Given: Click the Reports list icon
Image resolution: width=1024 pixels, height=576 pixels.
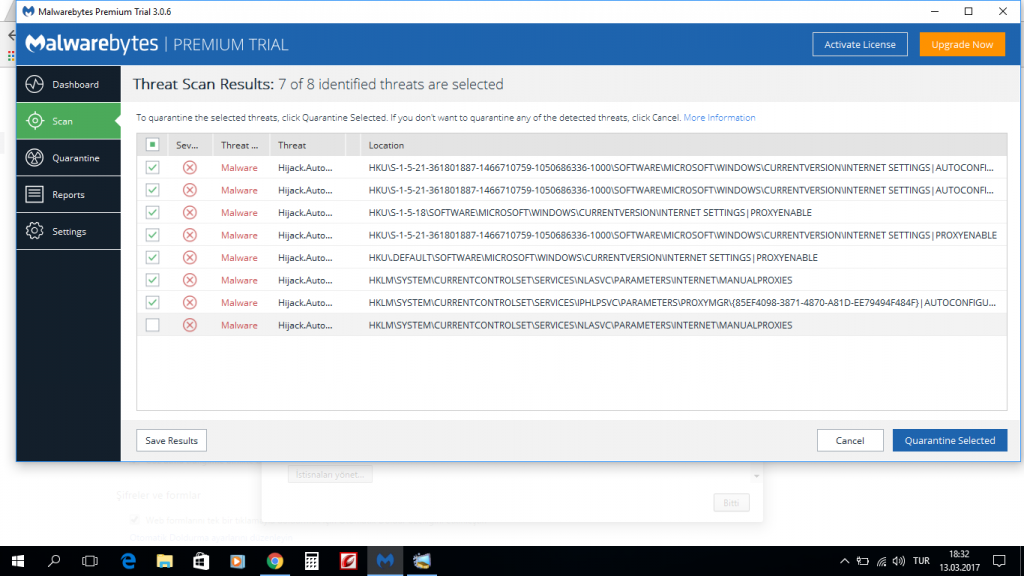Looking at the screenshot, I should tap(35, 195).
